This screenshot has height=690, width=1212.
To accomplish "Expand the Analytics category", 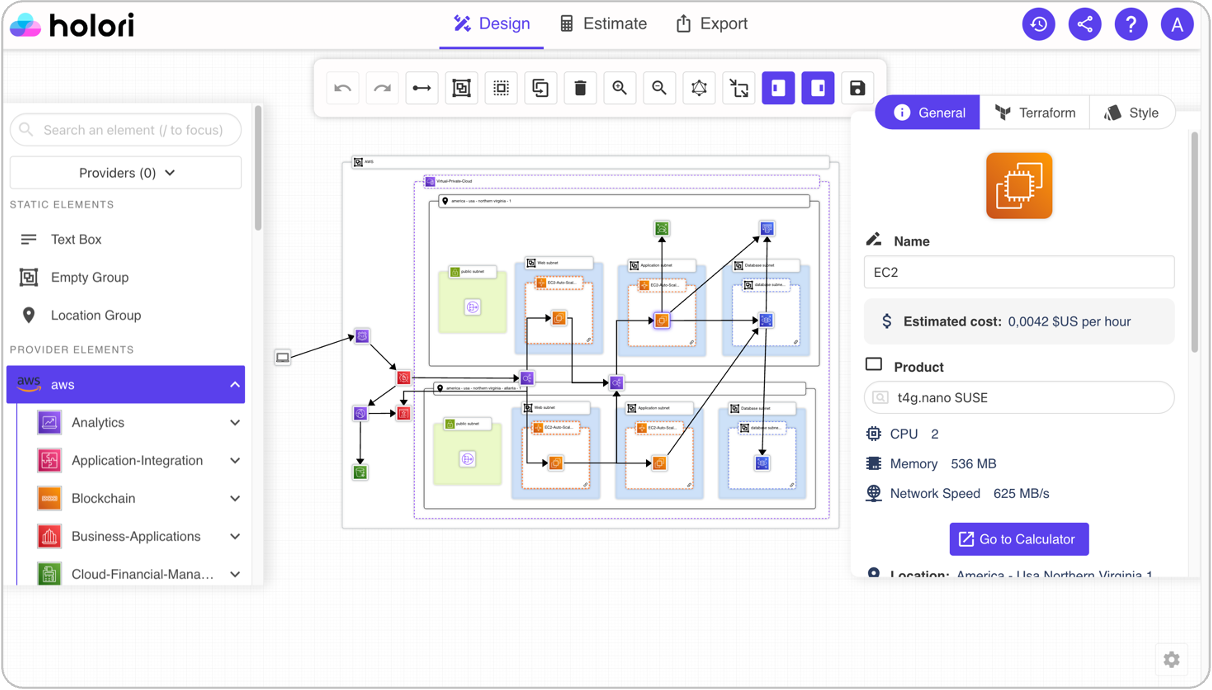I will [x=235, y=423].
